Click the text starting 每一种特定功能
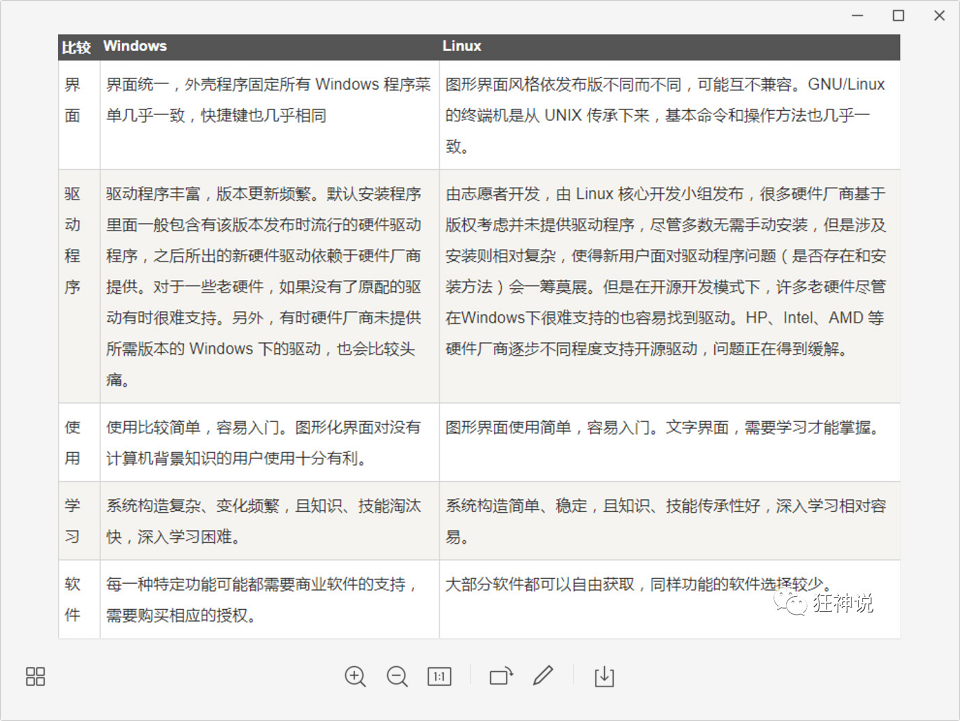The width and height of the screenshot is (960, 721). click(x=262, y=599)
